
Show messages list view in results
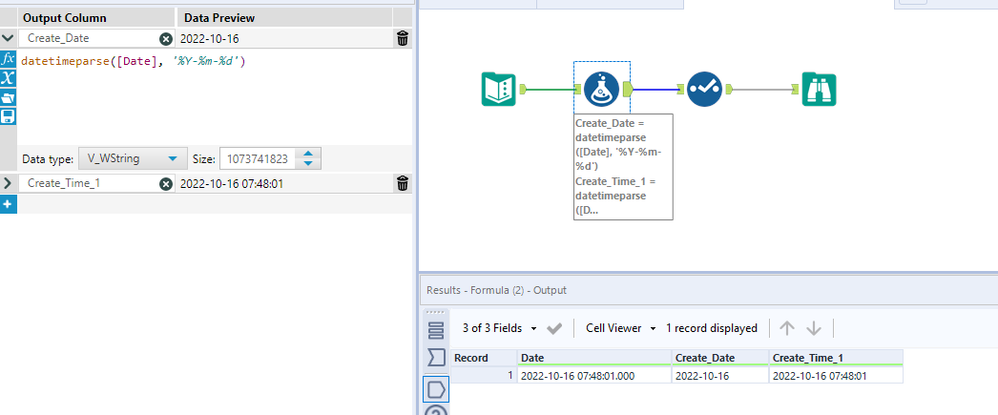click(x=436, y=330)
